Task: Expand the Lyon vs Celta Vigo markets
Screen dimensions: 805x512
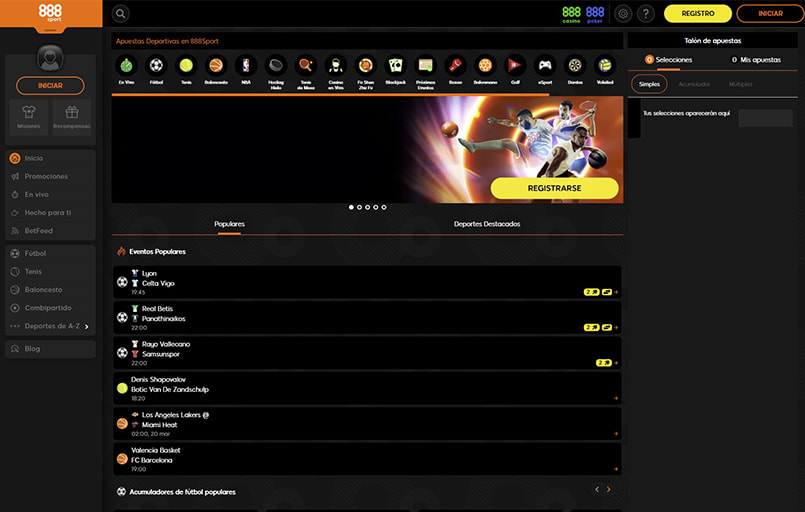Action: (616, 292)
